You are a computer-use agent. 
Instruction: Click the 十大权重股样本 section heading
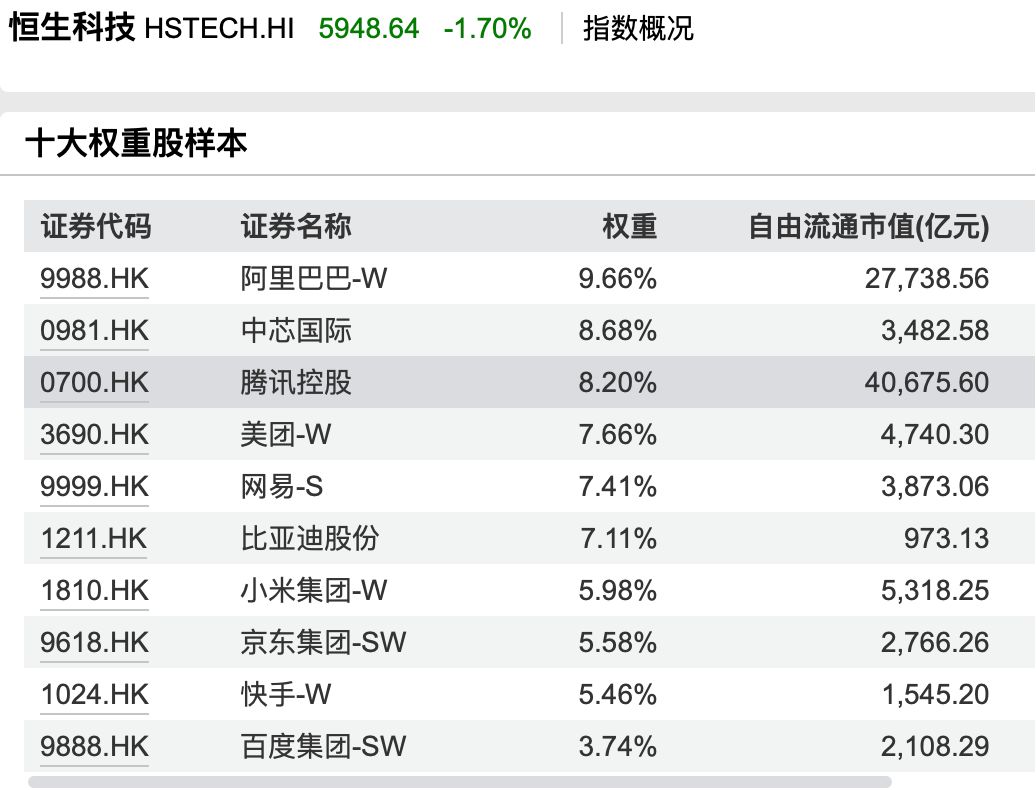tap(136, 144)
